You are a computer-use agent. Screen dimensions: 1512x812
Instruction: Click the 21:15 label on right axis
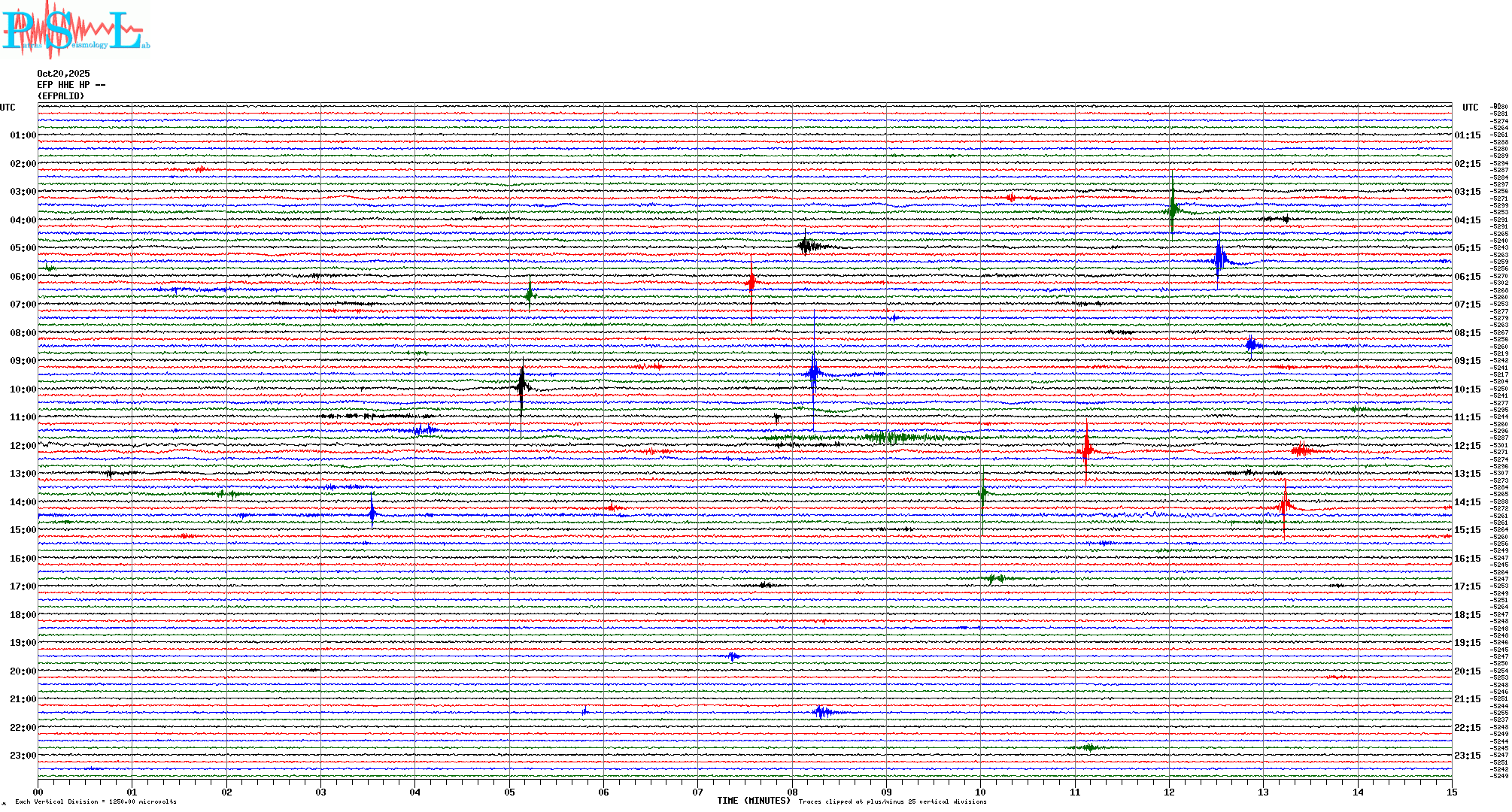point(1467,699)
